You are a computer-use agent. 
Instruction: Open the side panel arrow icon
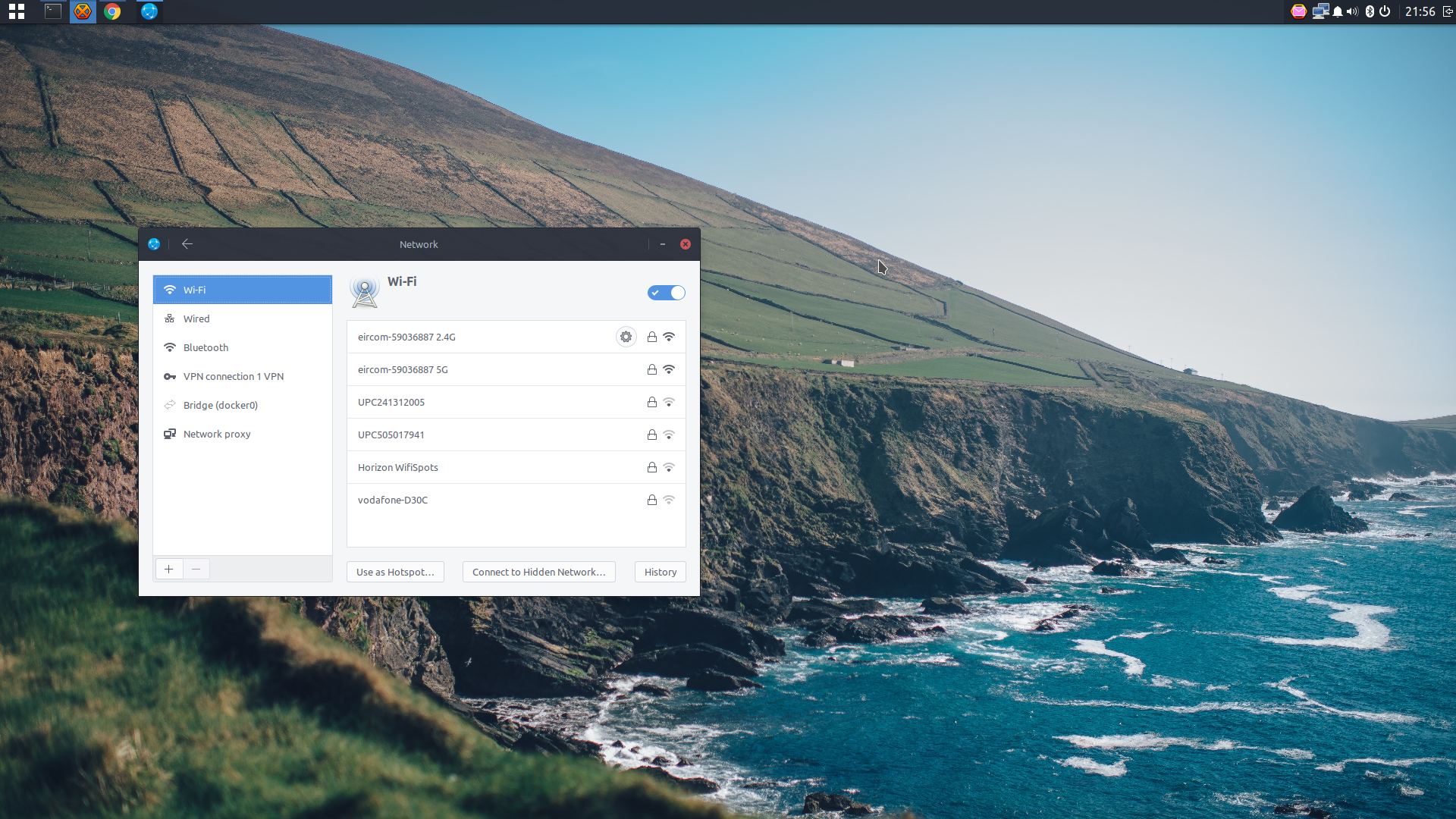[1447, 11]
